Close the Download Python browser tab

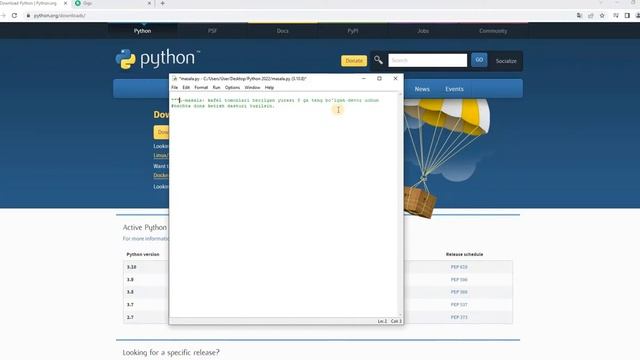(65, 3)
